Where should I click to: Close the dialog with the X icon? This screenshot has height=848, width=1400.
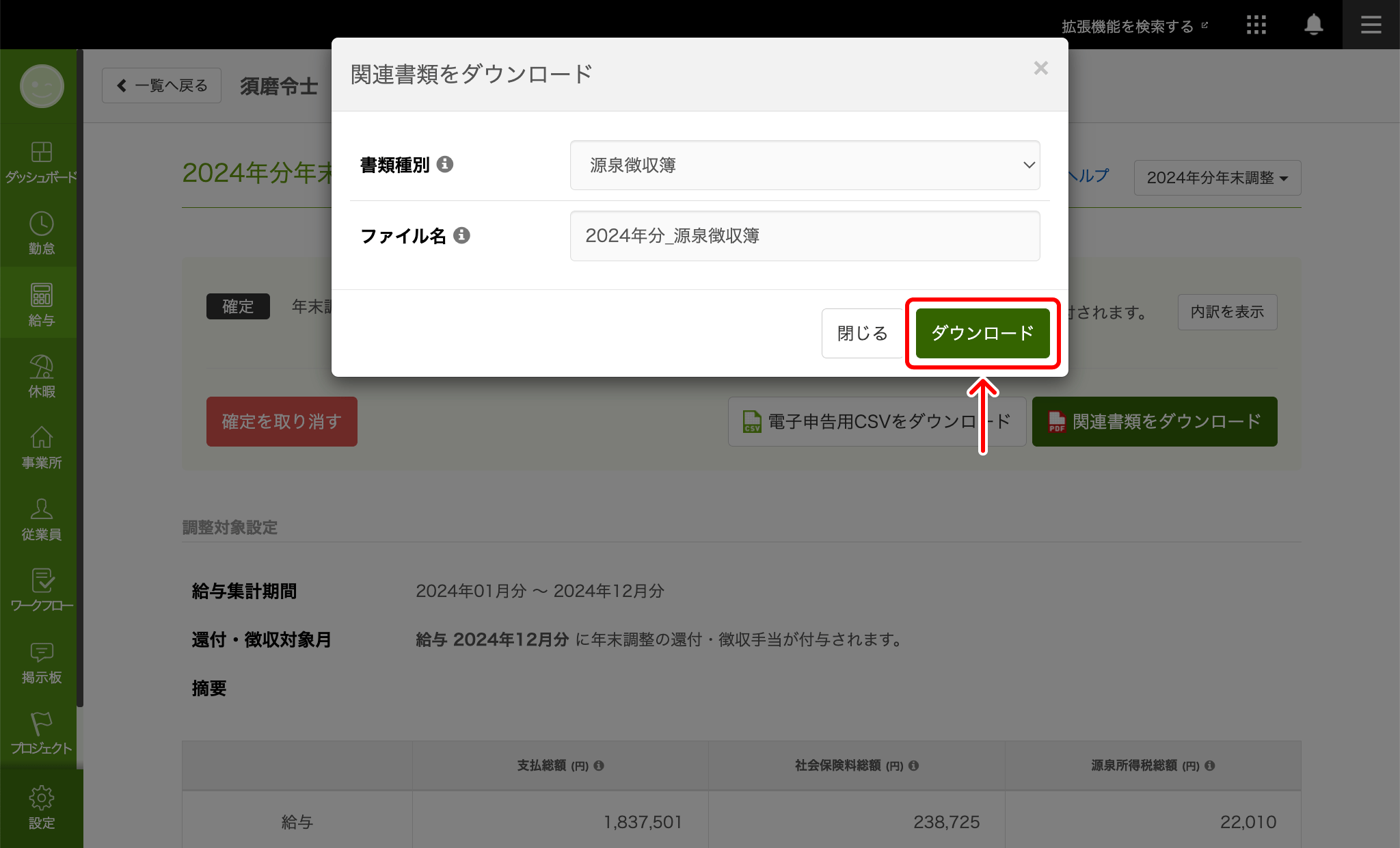click(x=1040, y=68)
